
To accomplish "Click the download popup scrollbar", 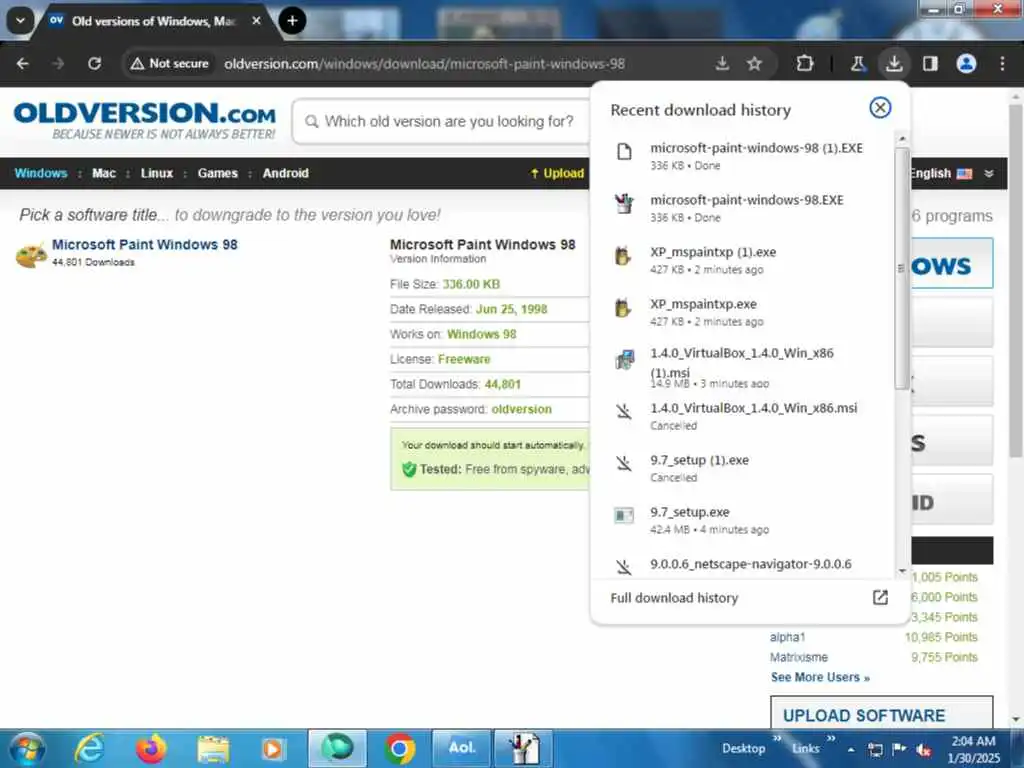I will coord(902,268).
